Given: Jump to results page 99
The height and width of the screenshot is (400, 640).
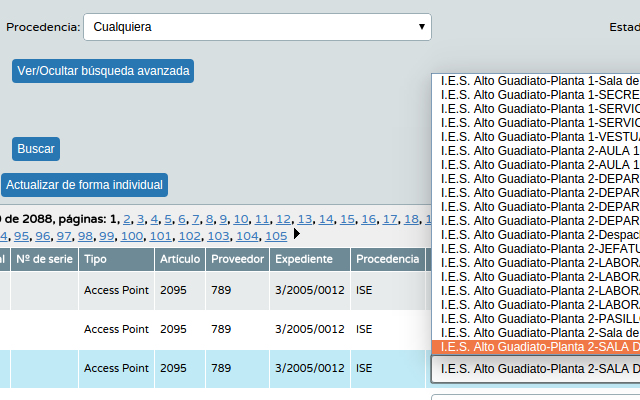Looking at the screenshot, I should click(106, 236).
